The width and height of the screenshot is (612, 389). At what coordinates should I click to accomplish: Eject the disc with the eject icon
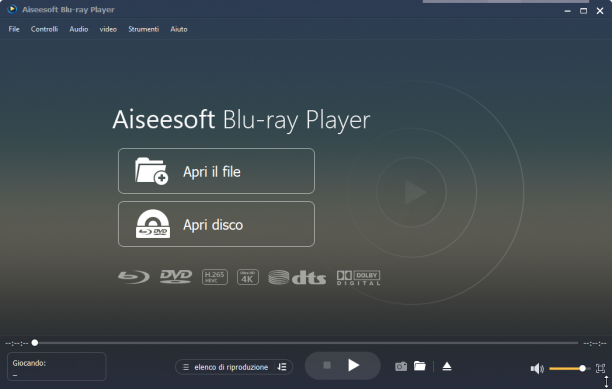coord(447,366)
